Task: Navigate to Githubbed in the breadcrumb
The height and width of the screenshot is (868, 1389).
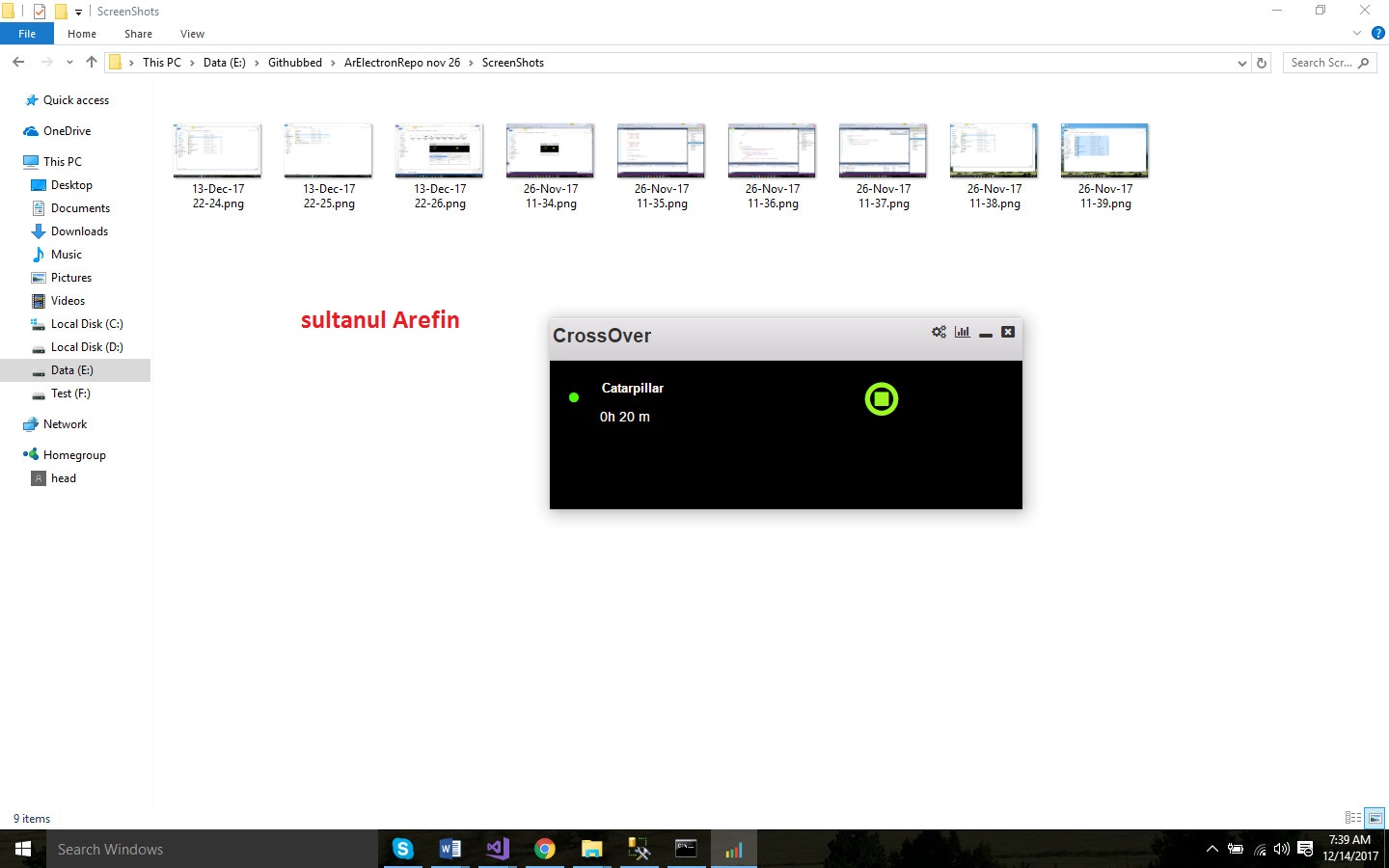Action: (x=295, y=63)
